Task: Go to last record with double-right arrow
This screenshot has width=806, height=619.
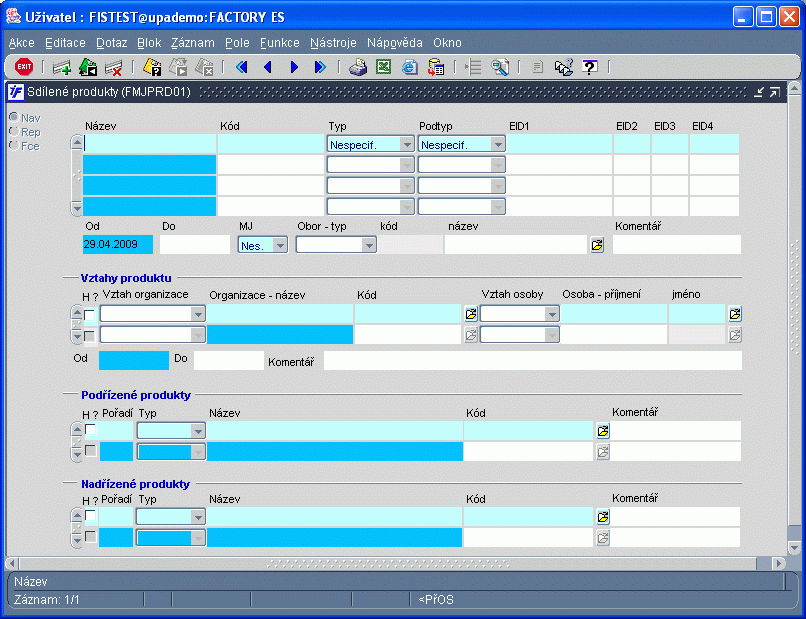Action: 320,67
